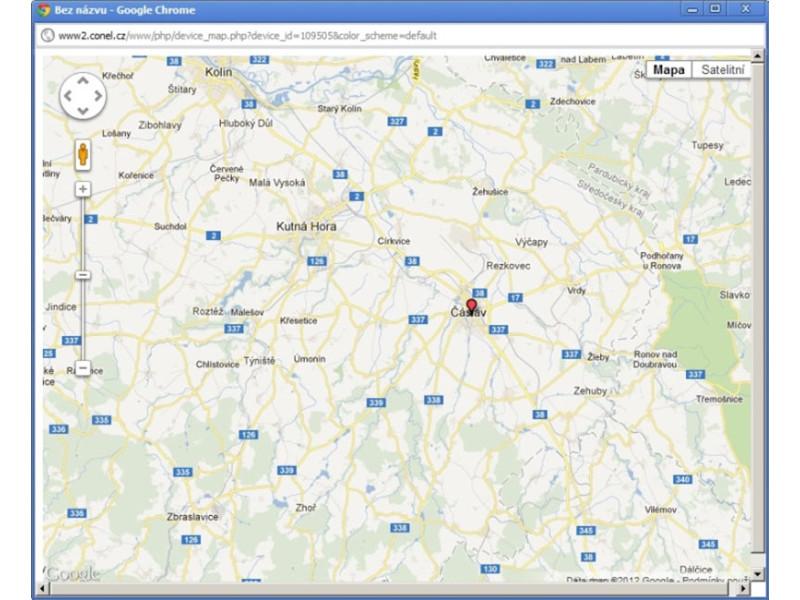Click the Kořenice label
The image size is (800, 600).
pos(136,175)
